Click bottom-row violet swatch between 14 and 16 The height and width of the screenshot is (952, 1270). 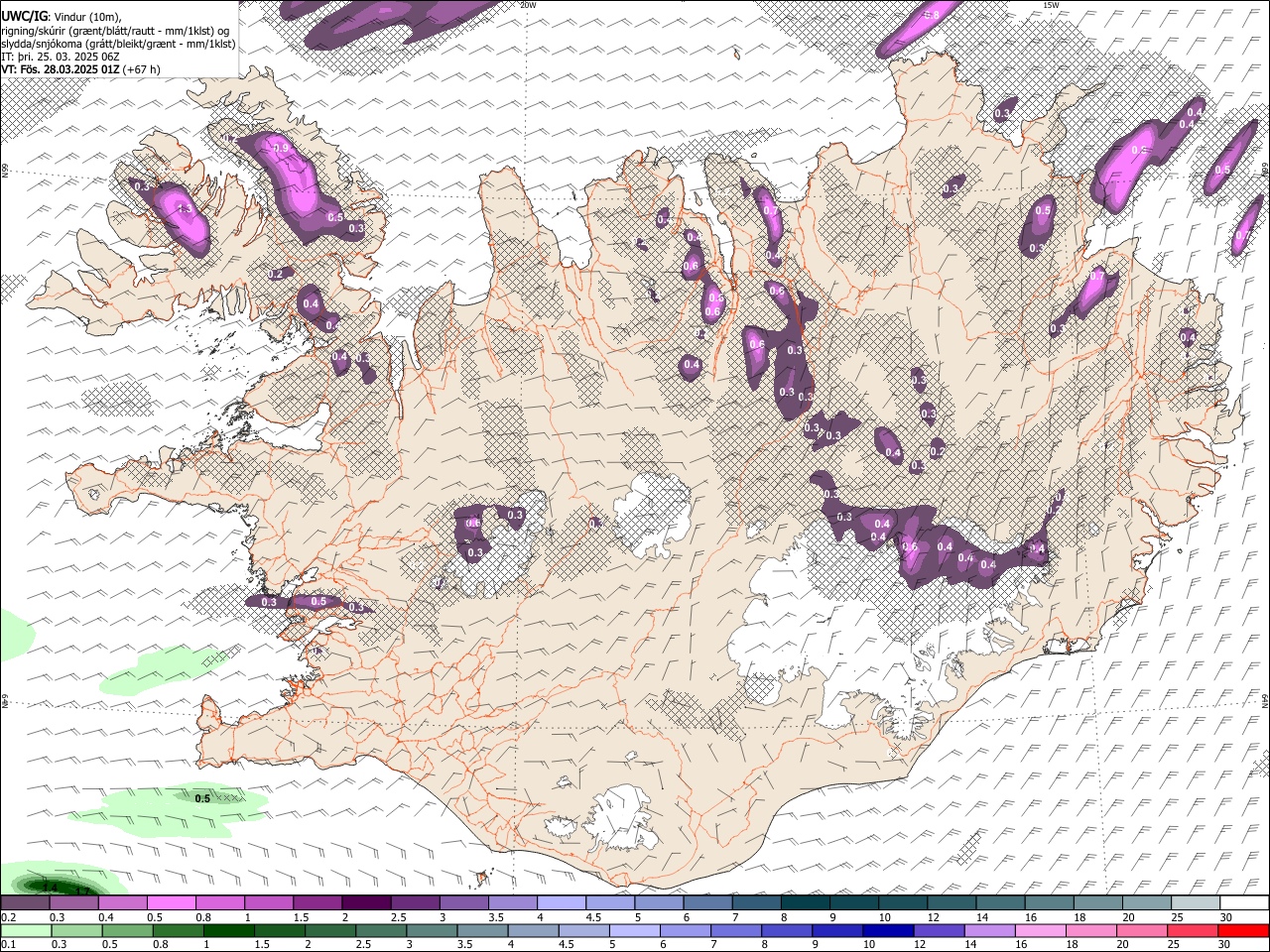pyautogui.click(x=988, y=930)
